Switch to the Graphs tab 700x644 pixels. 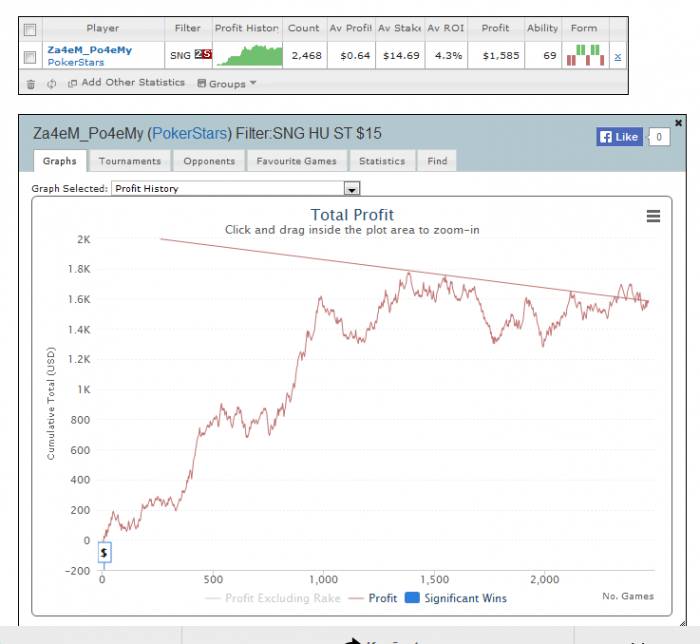pos(60,161)
